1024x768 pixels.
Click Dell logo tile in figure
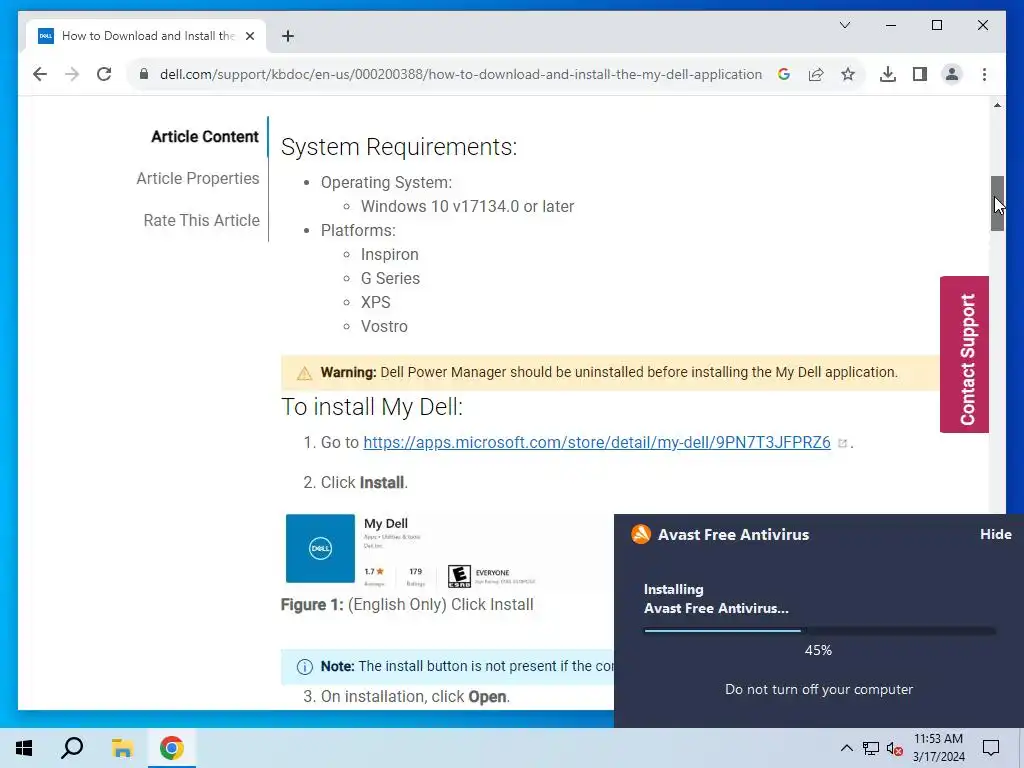(x=320, y=549)
